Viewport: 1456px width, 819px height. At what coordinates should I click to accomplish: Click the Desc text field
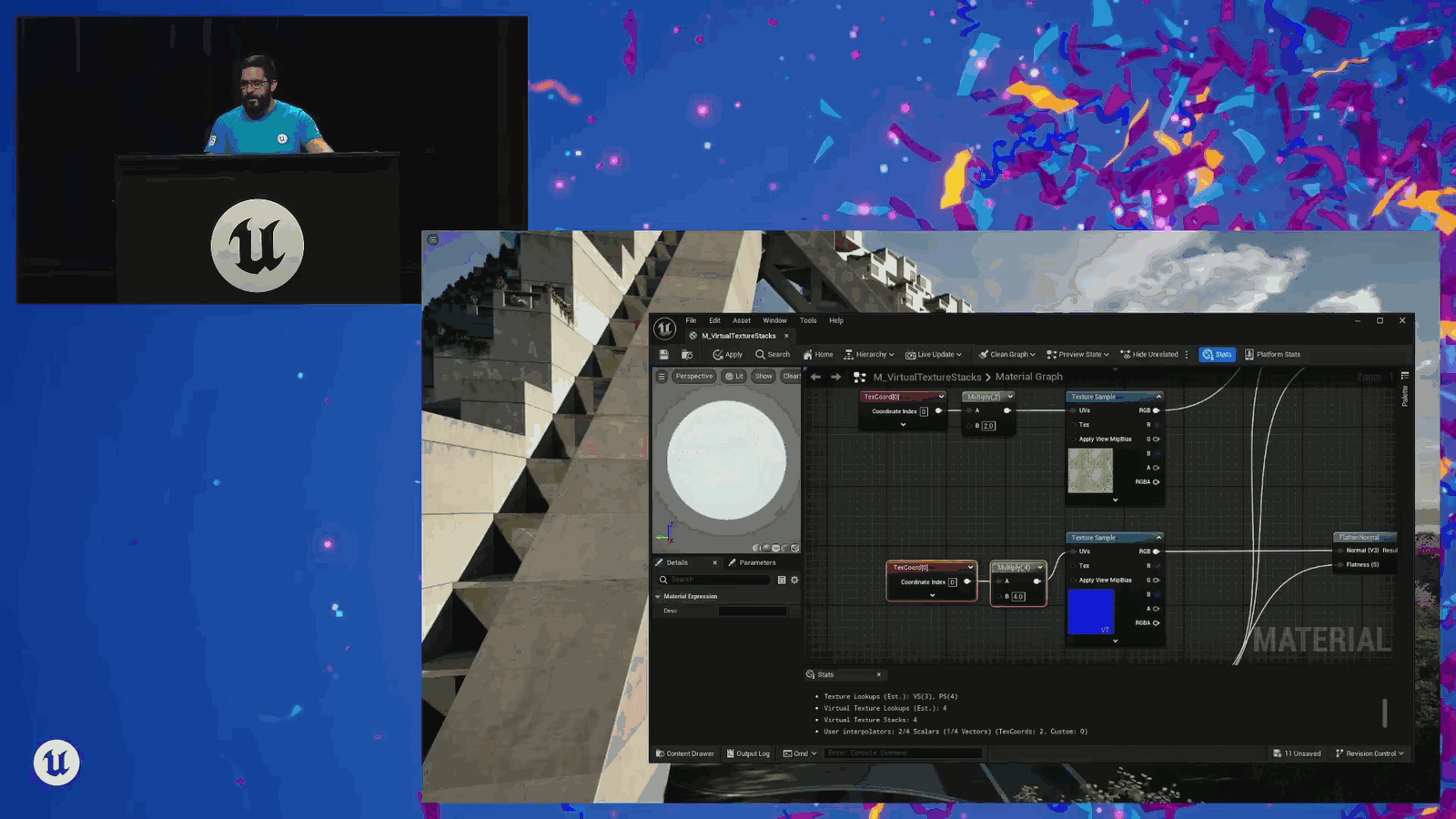pyautogui.click(x=753, y=611)
